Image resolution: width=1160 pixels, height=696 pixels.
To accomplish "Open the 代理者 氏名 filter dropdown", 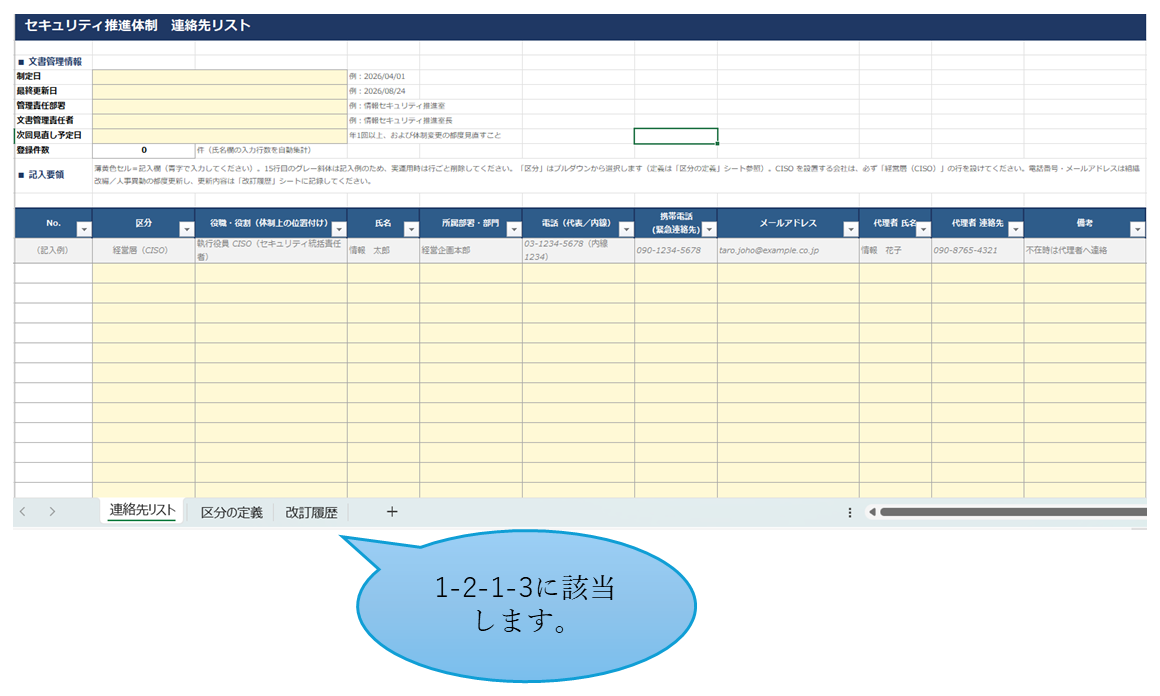I will [x=923, y=230].
